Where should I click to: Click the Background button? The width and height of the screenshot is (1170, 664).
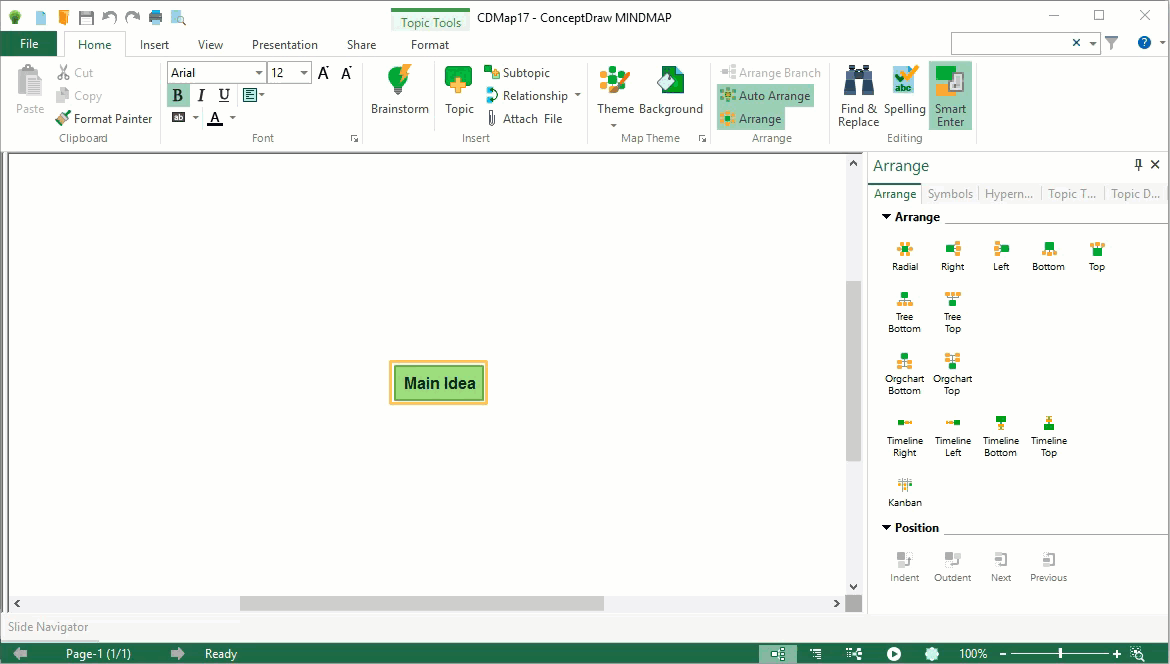(x=670, y=90)
